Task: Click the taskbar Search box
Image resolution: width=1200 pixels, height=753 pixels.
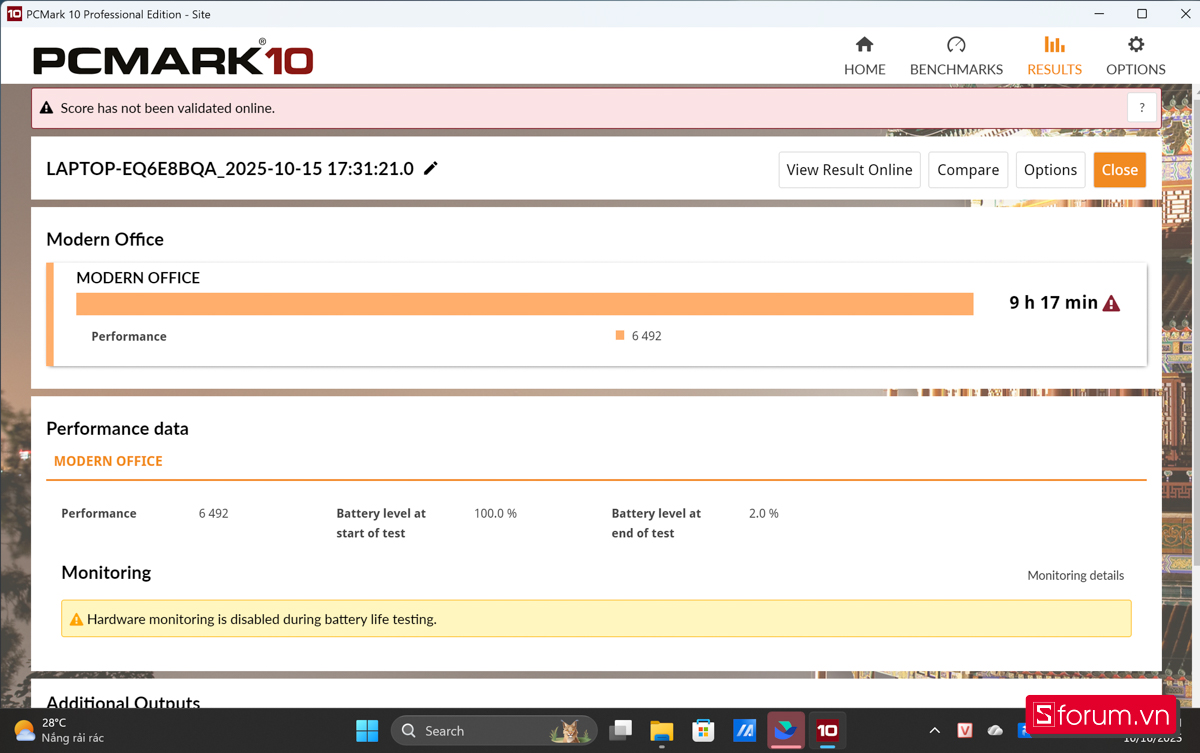Action: [x=494, y=731]
